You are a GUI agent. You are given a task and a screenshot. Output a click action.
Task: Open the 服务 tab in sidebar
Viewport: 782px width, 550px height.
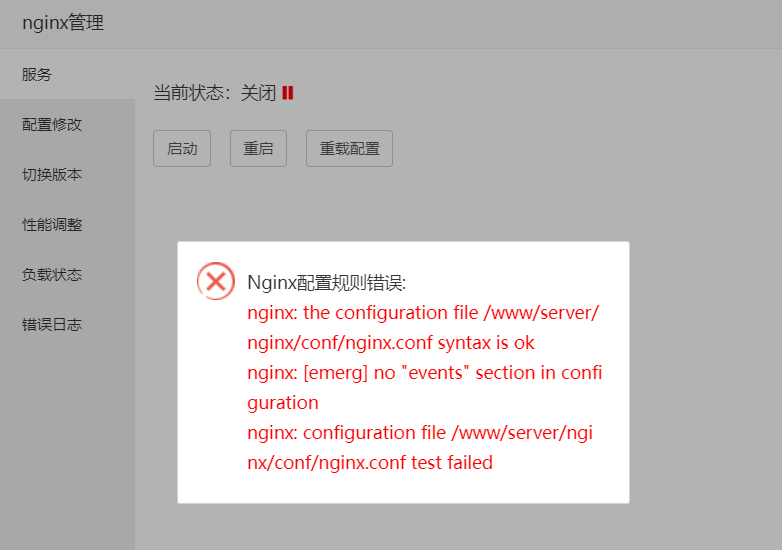click(67, 74)
